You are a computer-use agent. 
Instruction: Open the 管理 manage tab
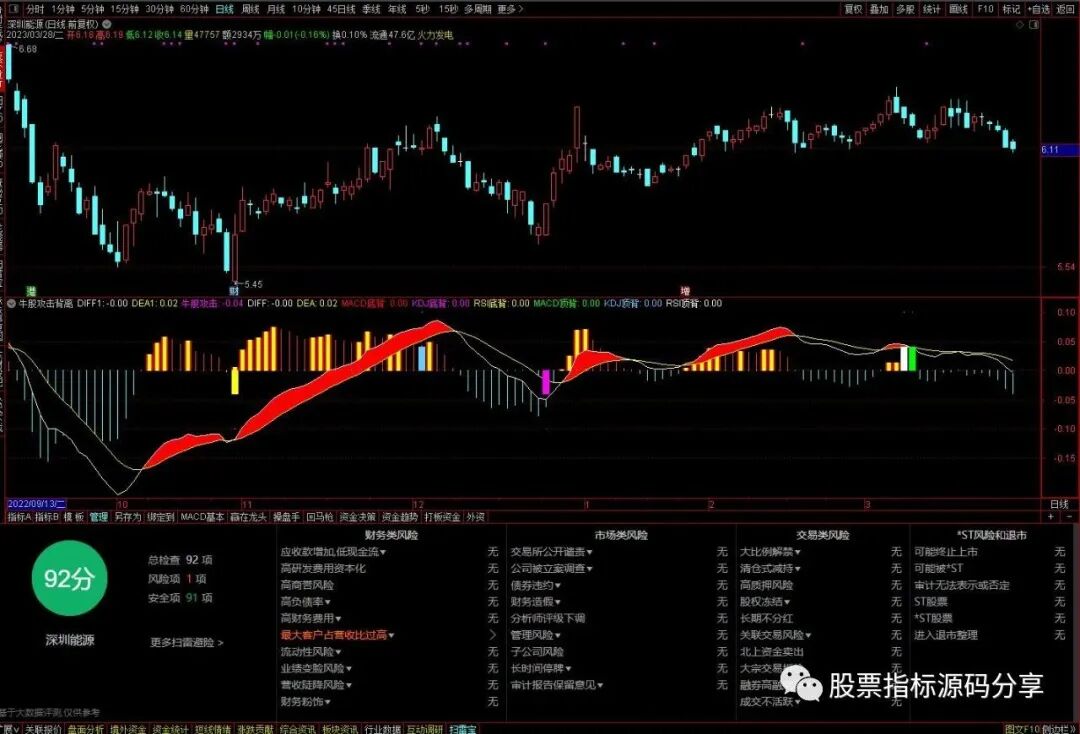[x=98, y=517]
